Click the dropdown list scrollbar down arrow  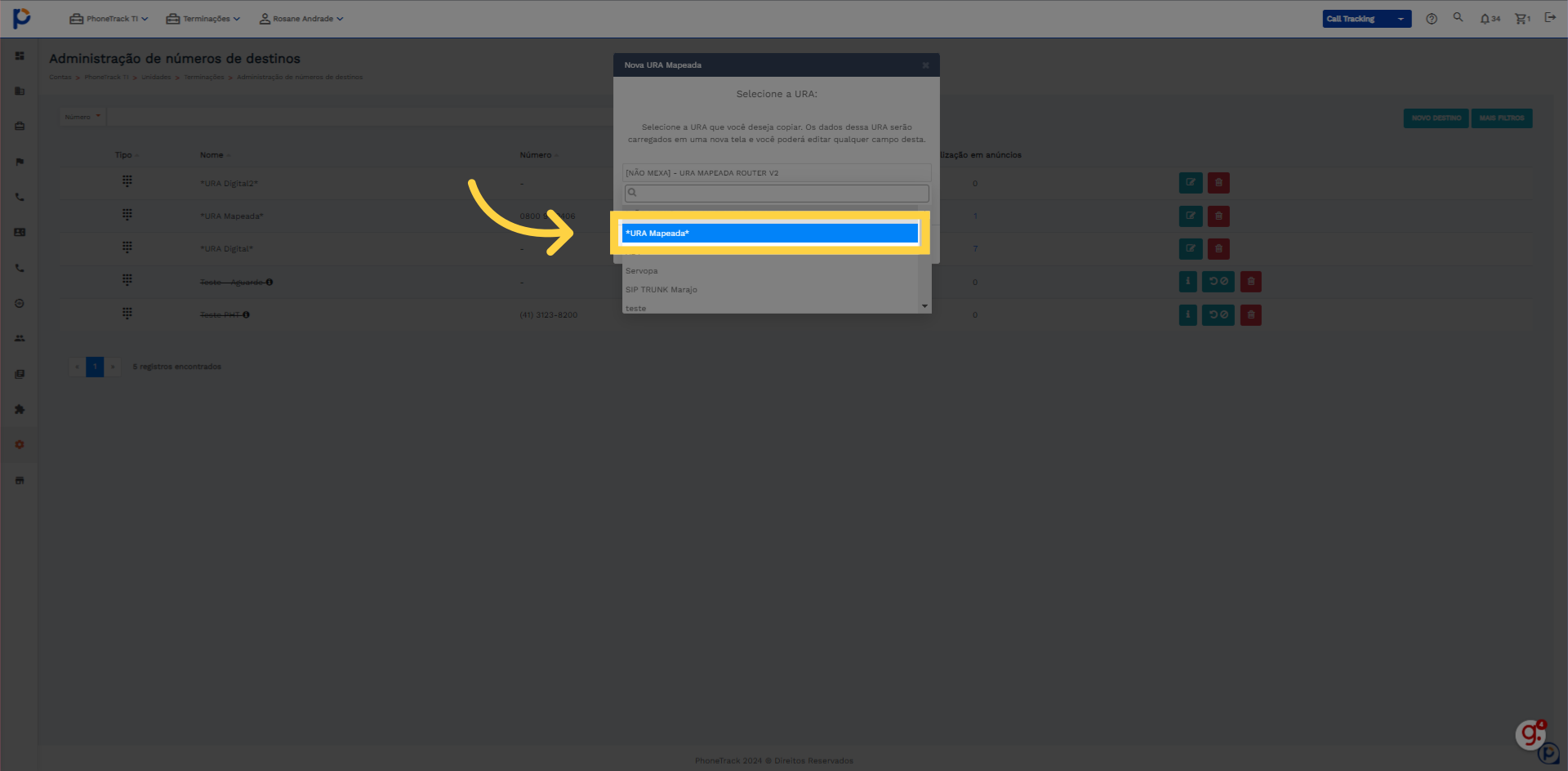pyautogui.click(x=924, y=306)
